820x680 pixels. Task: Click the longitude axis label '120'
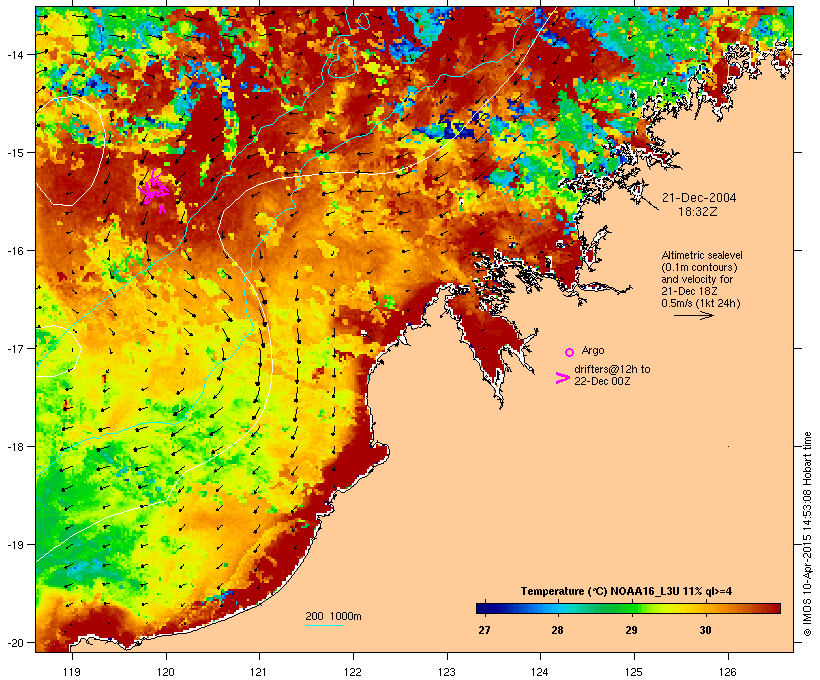[x=166, y=672]
